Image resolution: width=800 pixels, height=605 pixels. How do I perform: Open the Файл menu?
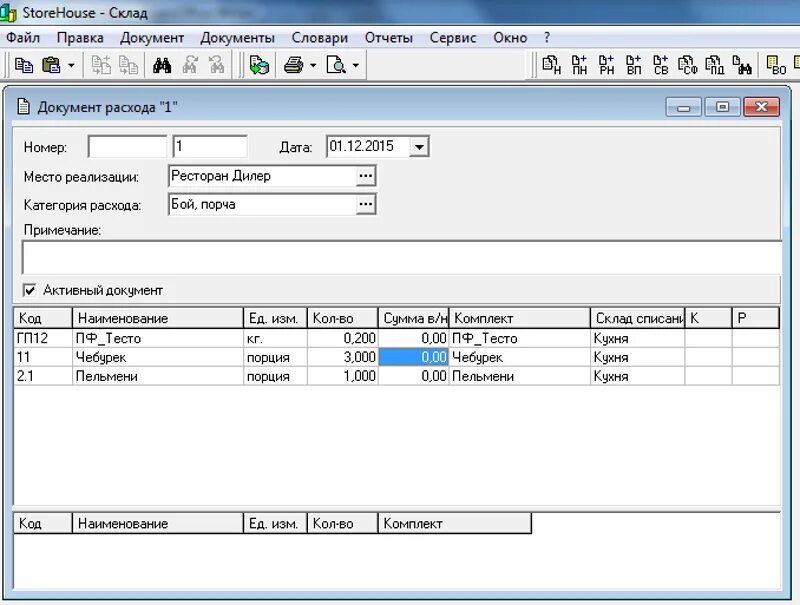(x=23, y=38)
